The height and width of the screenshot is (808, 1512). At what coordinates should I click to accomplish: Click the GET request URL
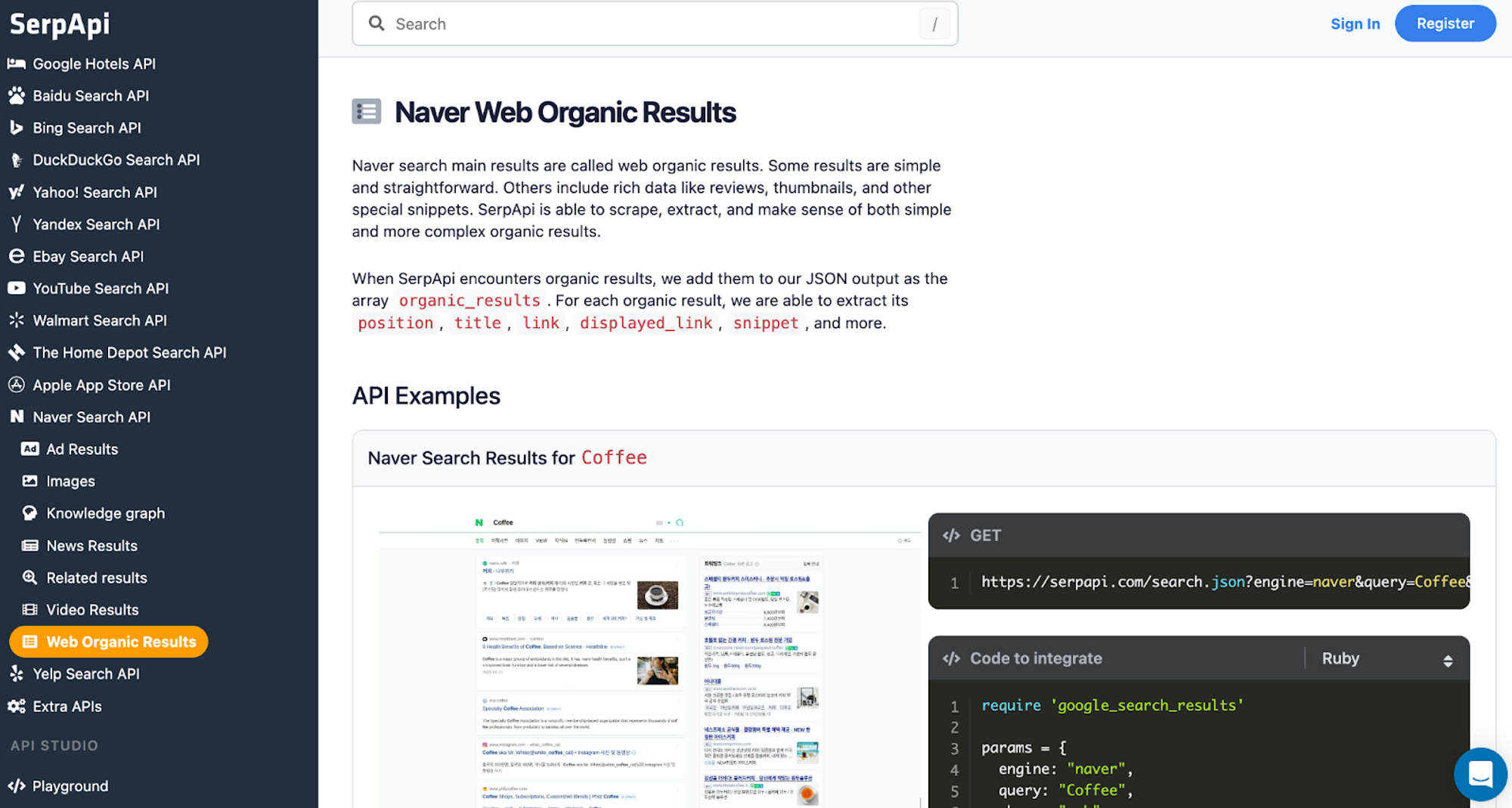pyautogui.click(x=1225, y=582)
